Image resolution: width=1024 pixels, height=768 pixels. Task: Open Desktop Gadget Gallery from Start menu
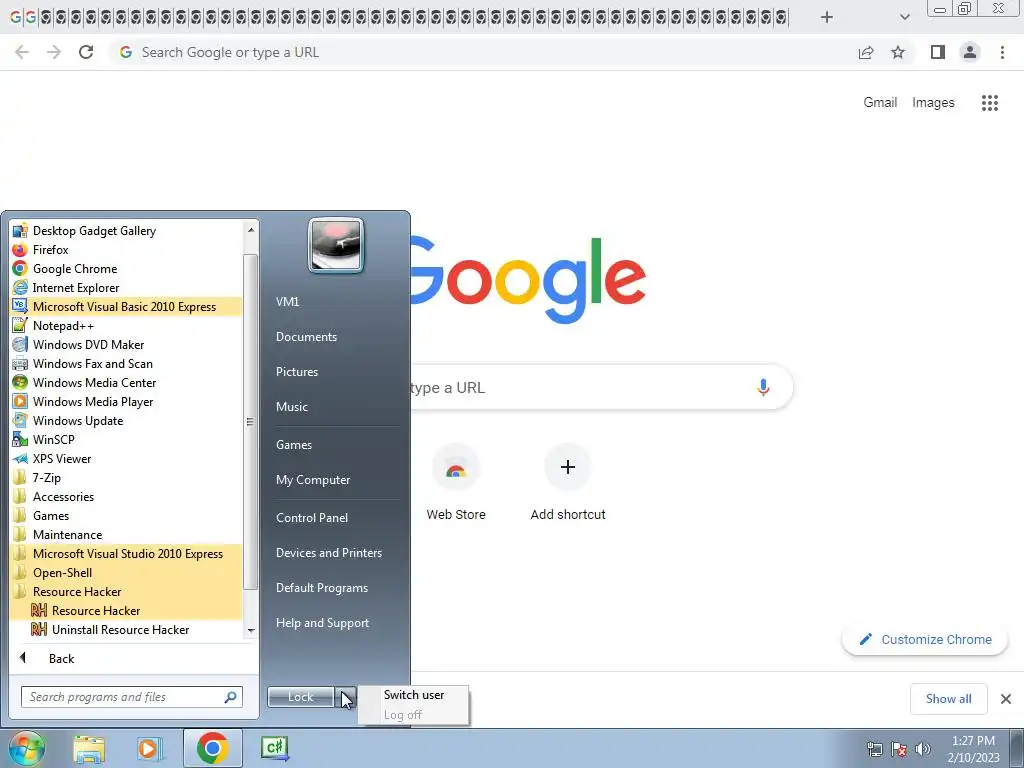126,231
